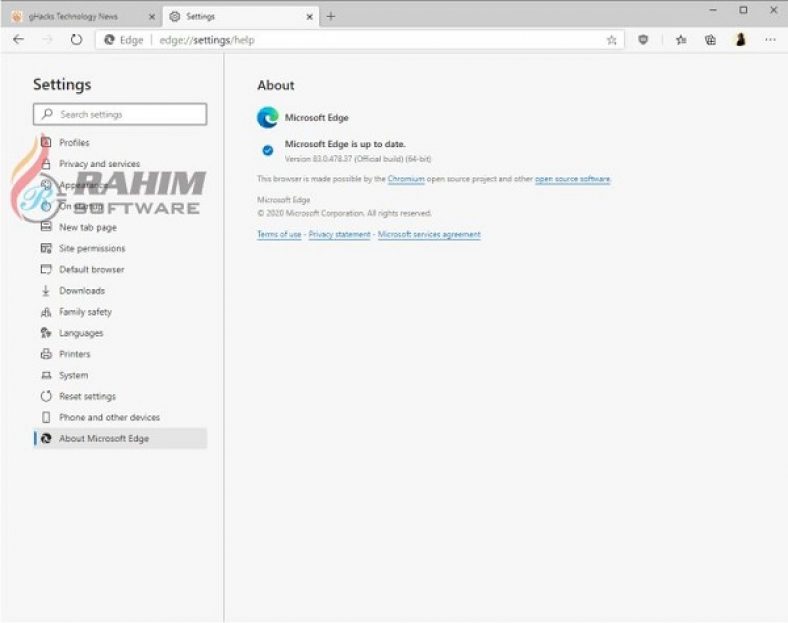Open the Terms of use link
The image size is (788, 623).
pyautogui.click(x=279, y=234)
